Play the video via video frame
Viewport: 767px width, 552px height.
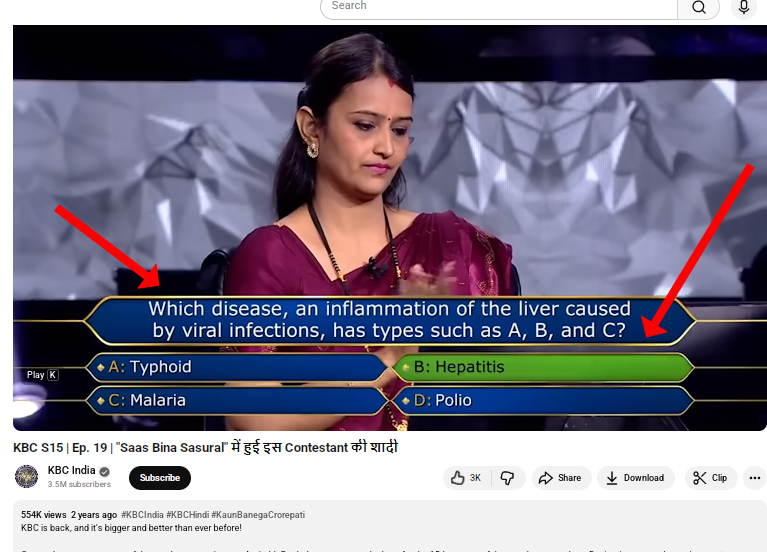[x=389, y=228]
